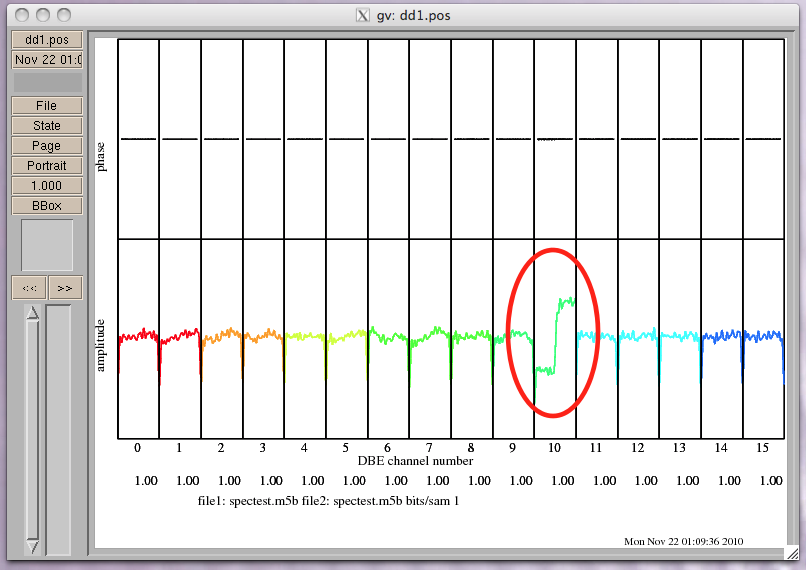The width and height of the screenshot is (806, 570).
Task: Open the 1.000 scale selector
Action: [46, 186]
